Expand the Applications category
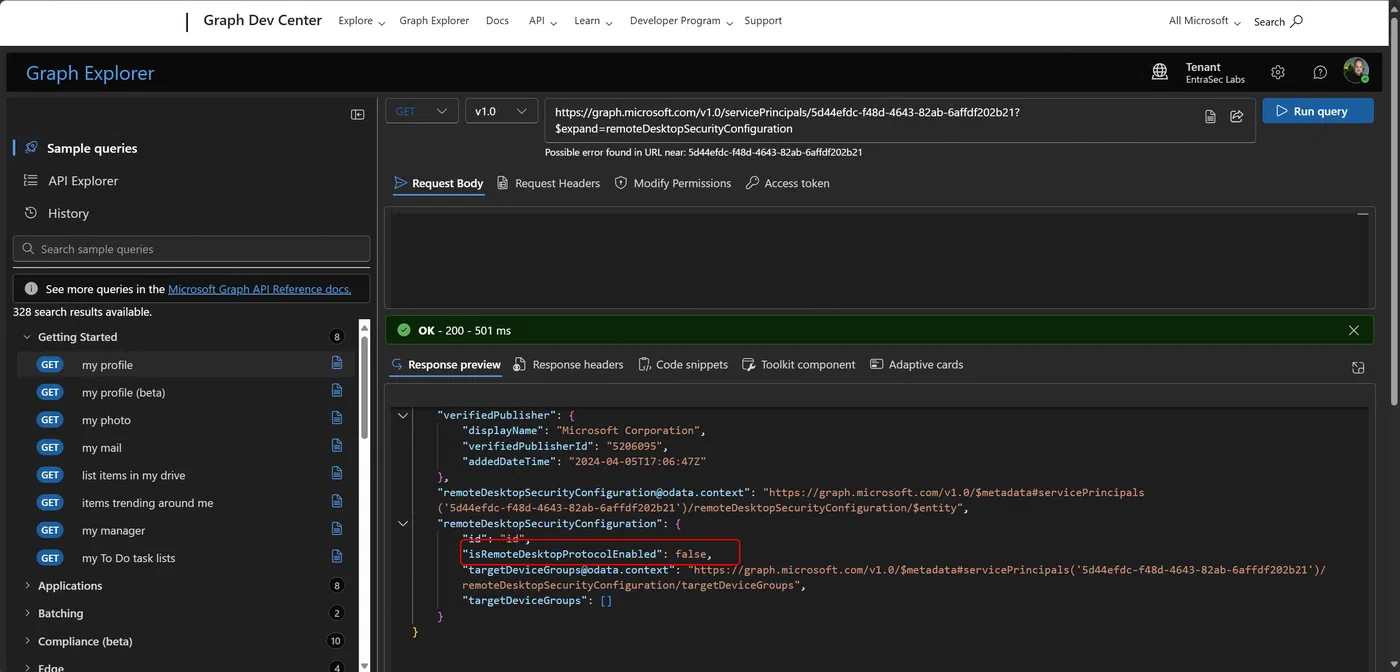The width and height of the screenshot is (1400, 672). (x=27, y=586)
